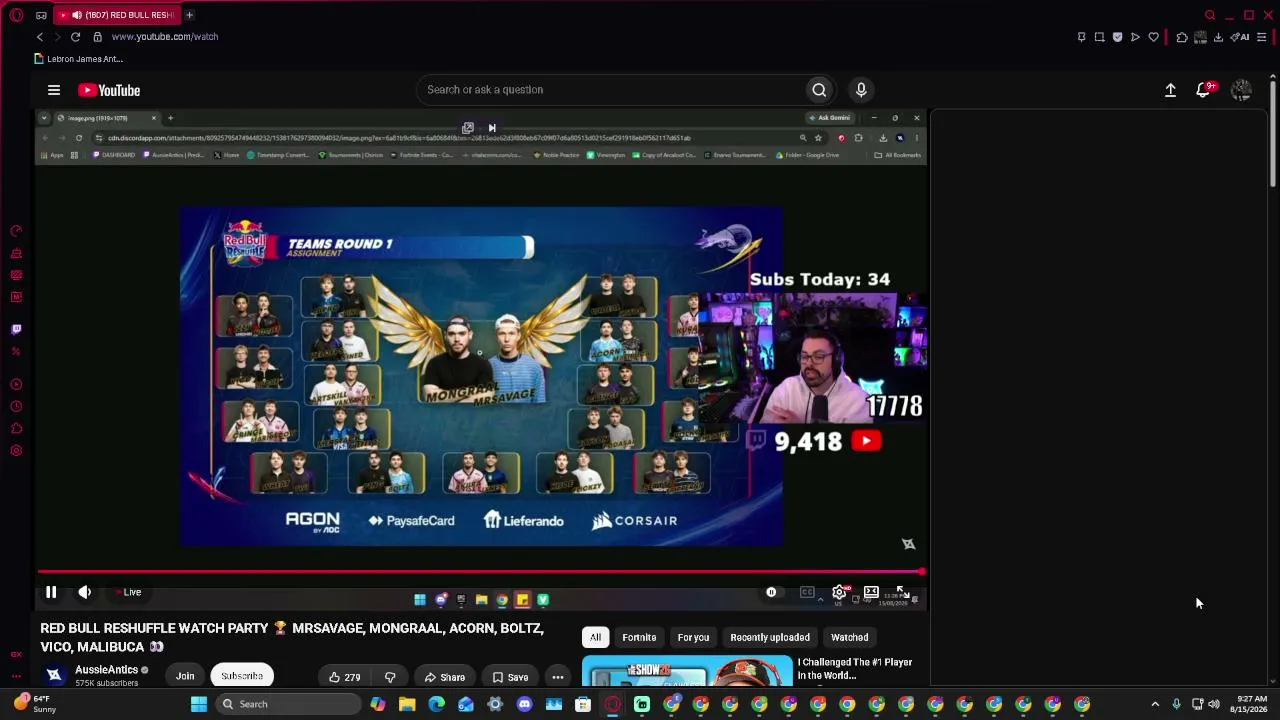This screenshot has width=1280, height=720.
Task: Open the video player settings gear
Action: click(839, 592)
